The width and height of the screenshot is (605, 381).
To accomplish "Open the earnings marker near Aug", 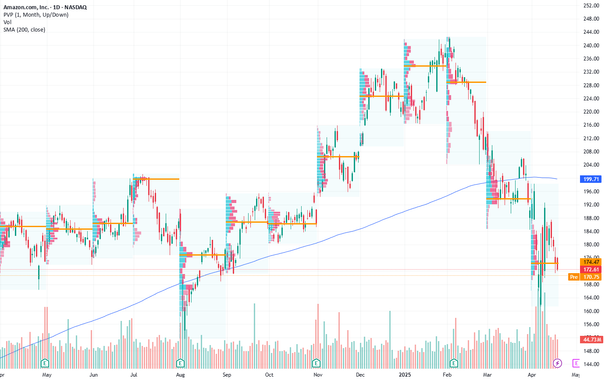I will coord(180,363).
